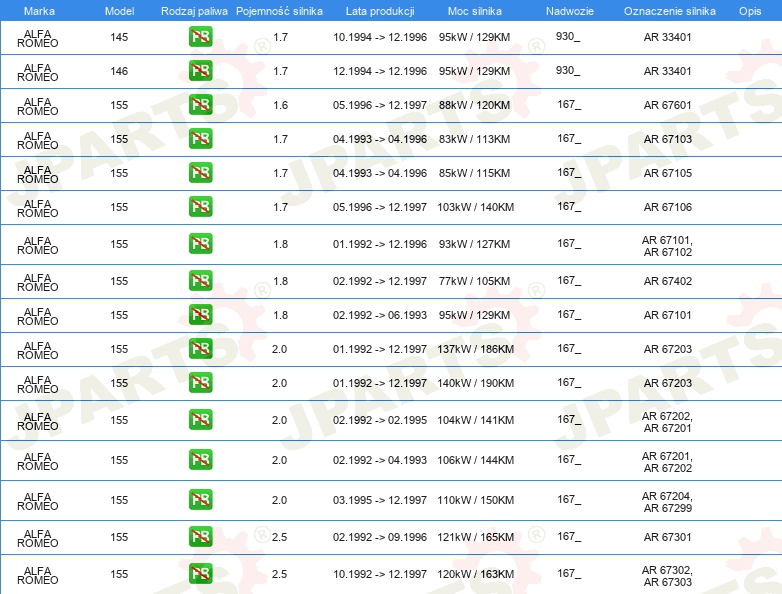Select the model 146 cell
Screen dimensions: 782x594
click(x=119, y=71)
